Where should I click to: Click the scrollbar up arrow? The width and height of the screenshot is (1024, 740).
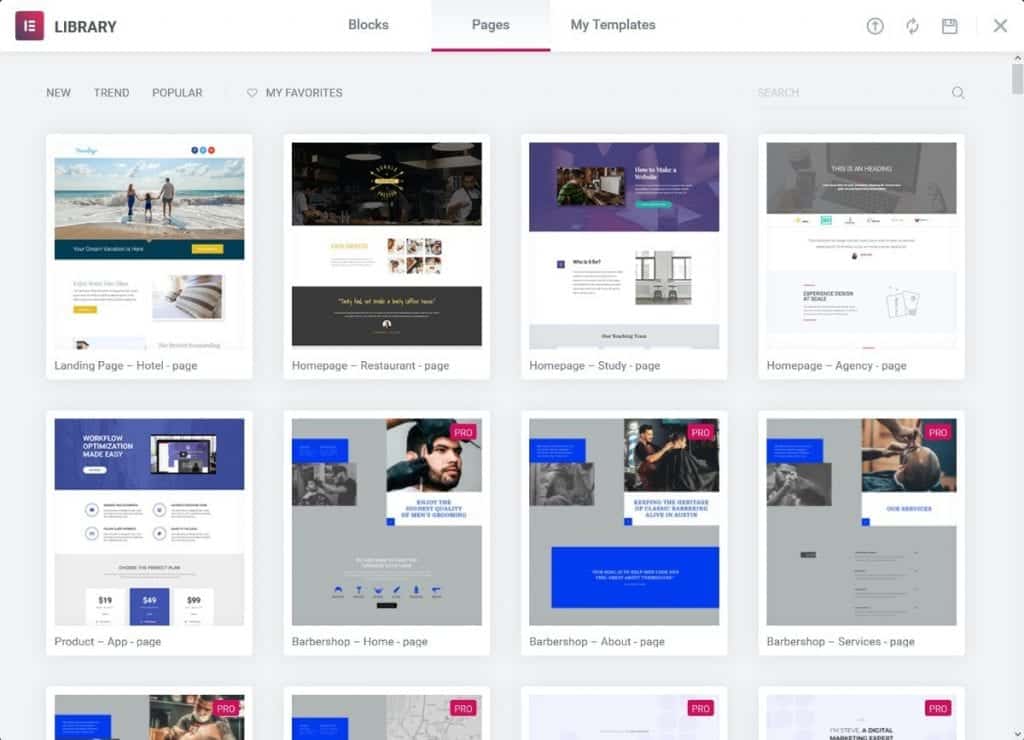pos(1017,58)
